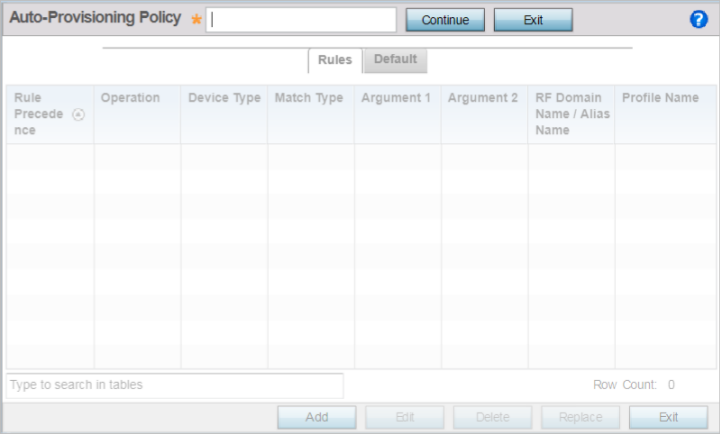
Task: Click the Continue button
Action: click(x=445, y=20)
